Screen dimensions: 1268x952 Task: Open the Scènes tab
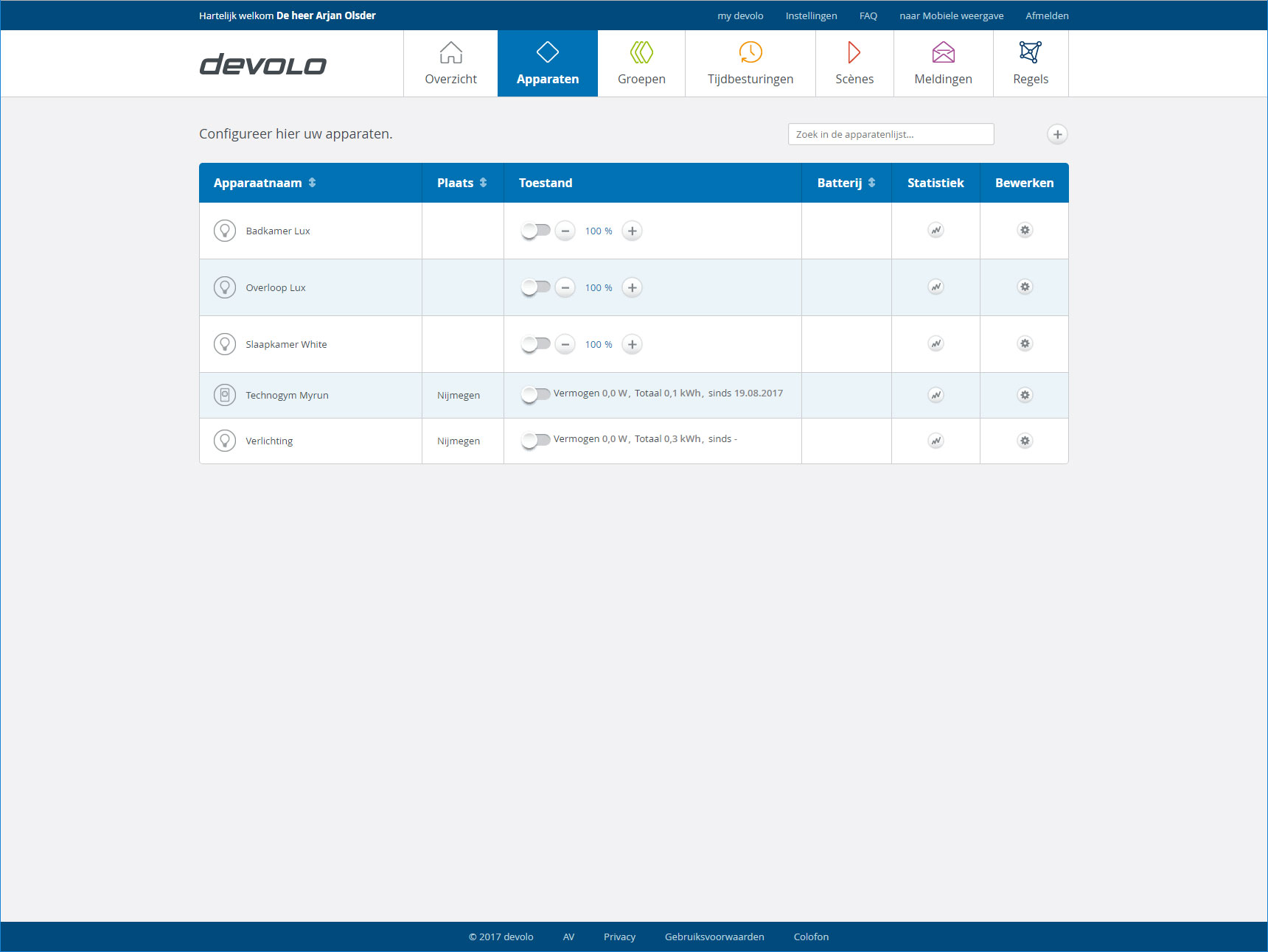point(854,63)
